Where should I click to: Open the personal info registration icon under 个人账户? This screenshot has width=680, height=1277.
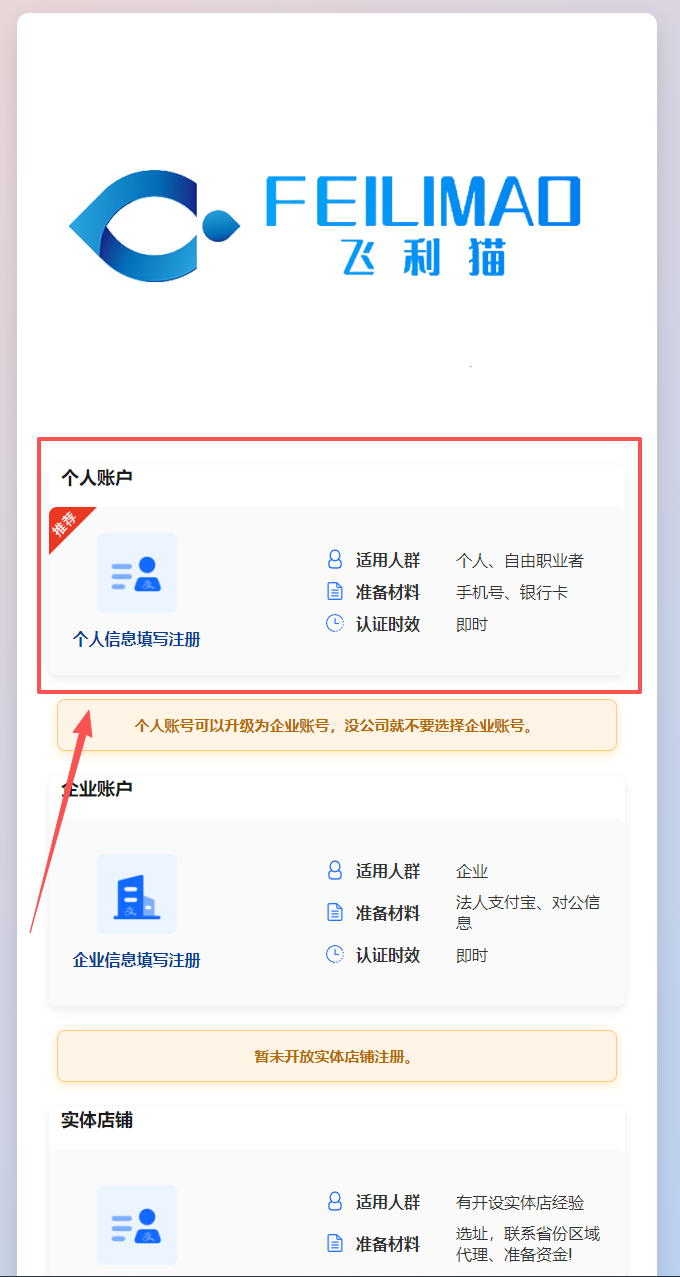coord(137,573)
